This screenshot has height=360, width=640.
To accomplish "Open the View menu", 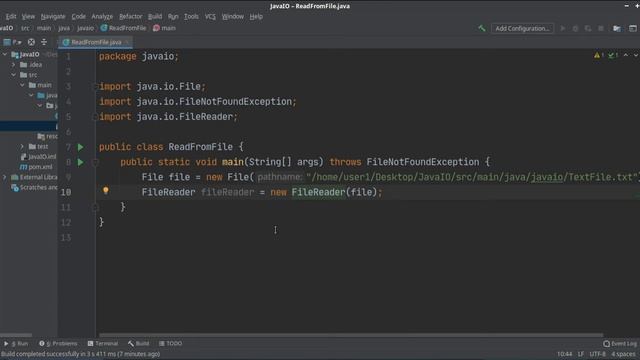I will click(28, 16).
